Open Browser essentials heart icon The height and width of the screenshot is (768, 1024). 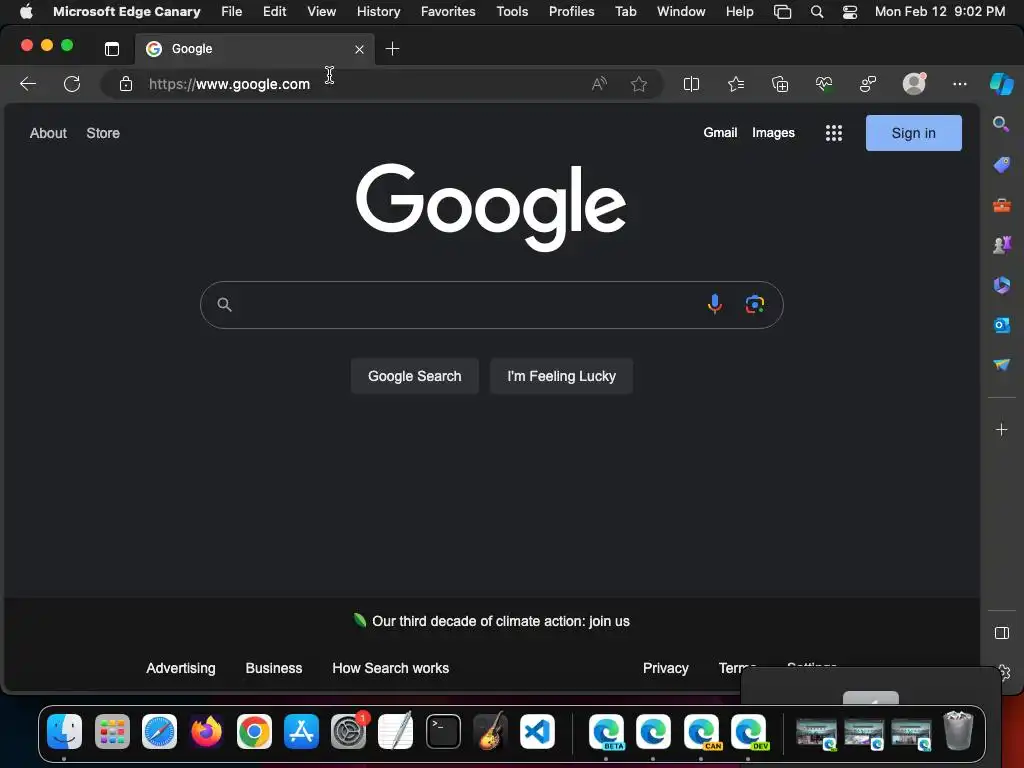coord(824,84)
